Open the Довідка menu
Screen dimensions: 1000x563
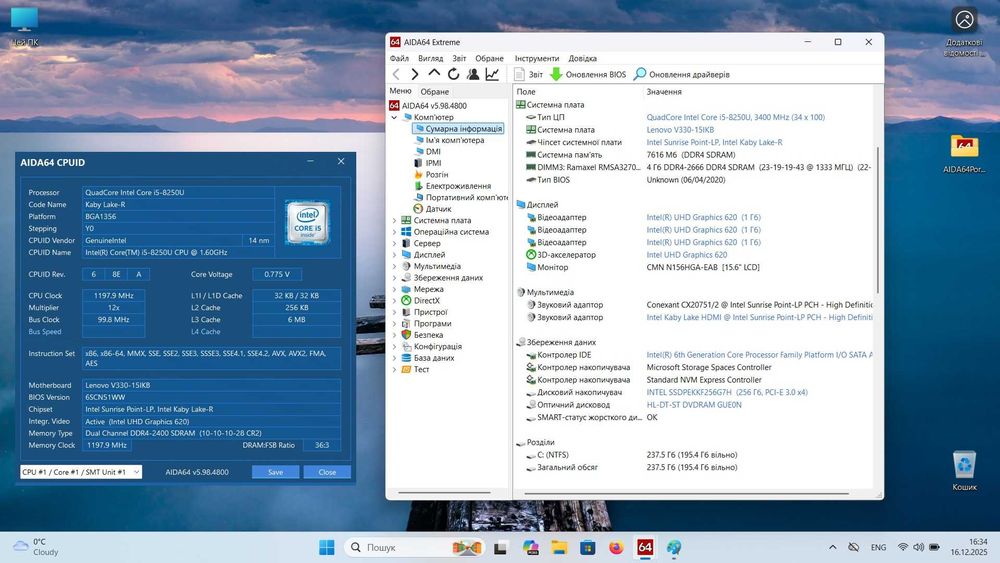[582, 58]
